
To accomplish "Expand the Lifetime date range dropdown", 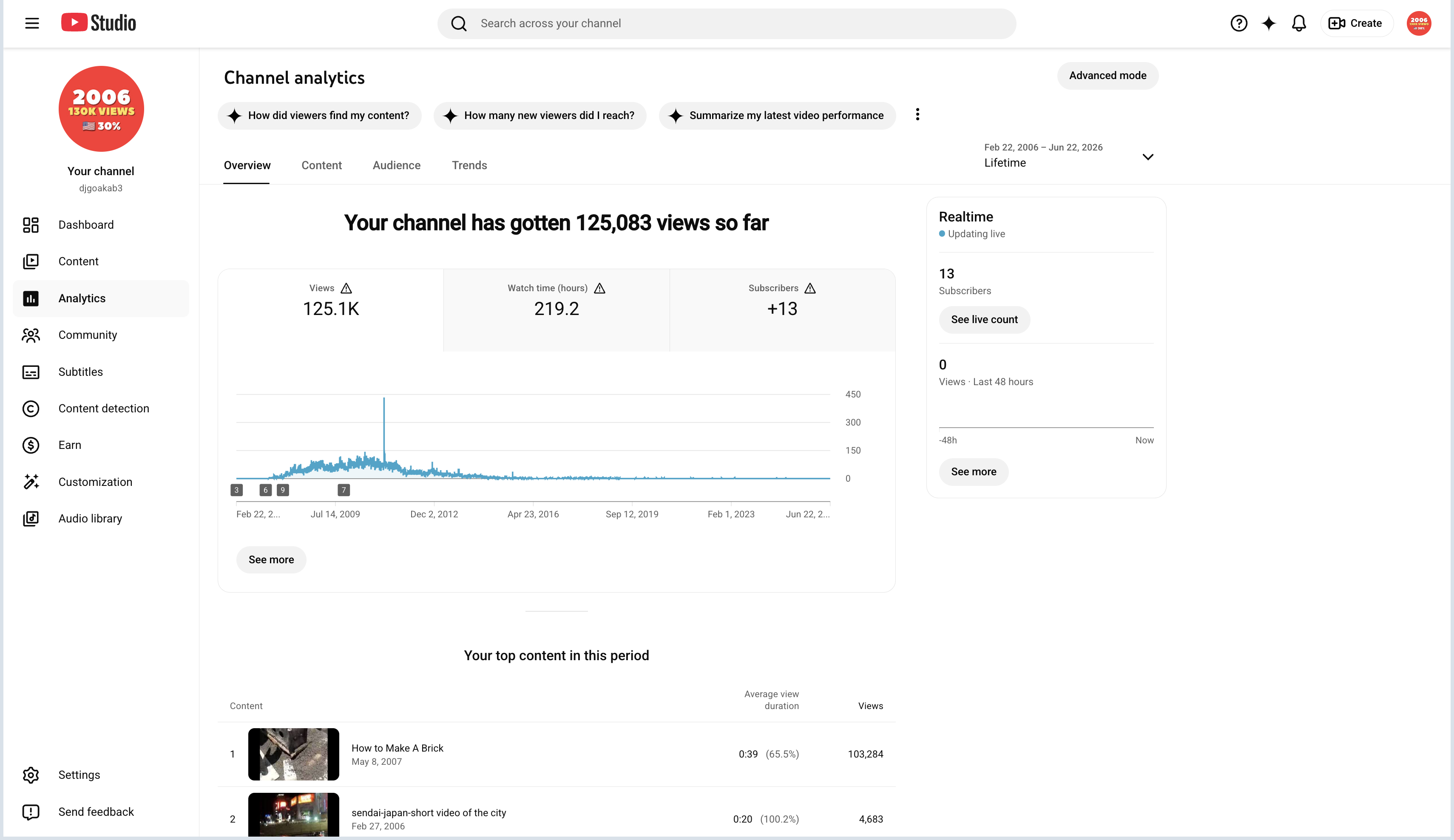I will click(1068, 155).
